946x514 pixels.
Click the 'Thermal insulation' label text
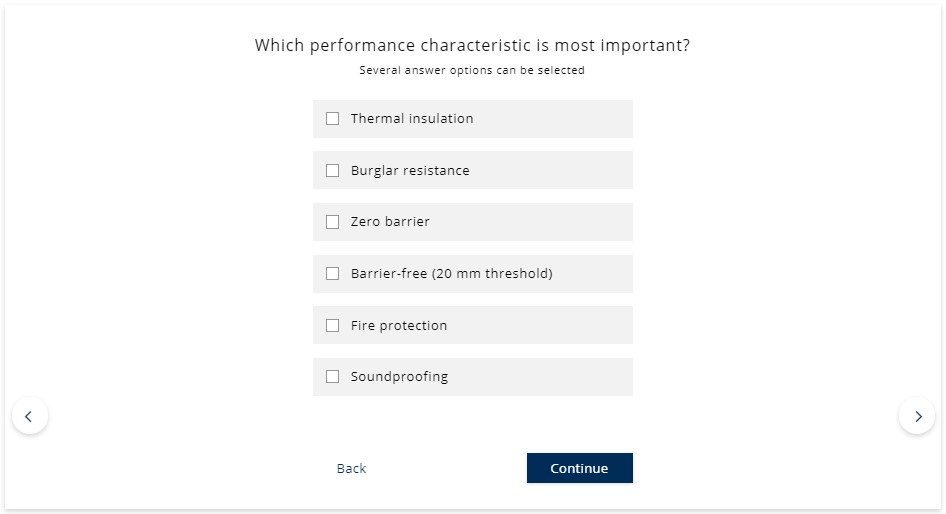pyautogui.click(x=412, y=119)
